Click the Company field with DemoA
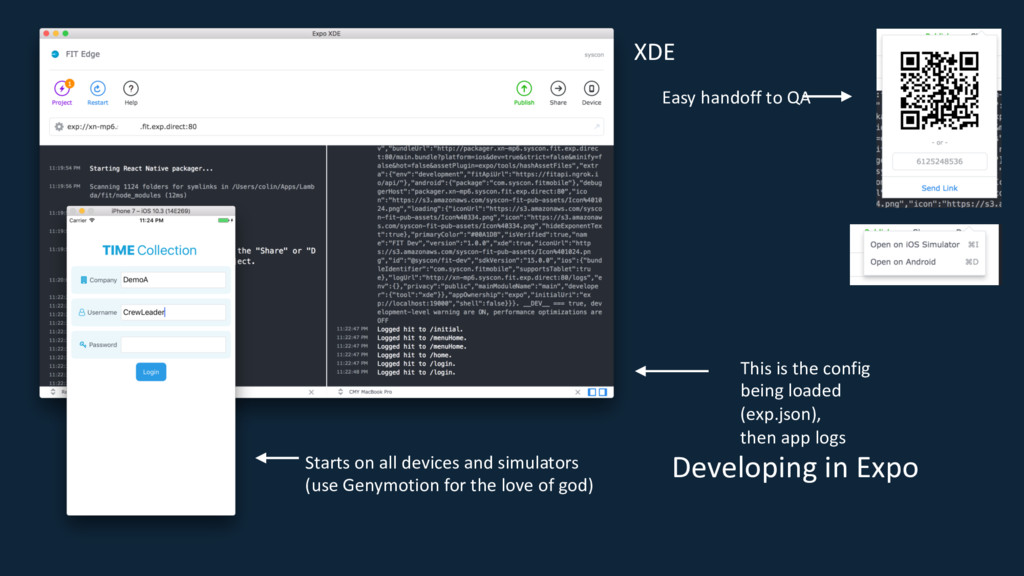This screenshot has height=576, width=1024. 173,280
